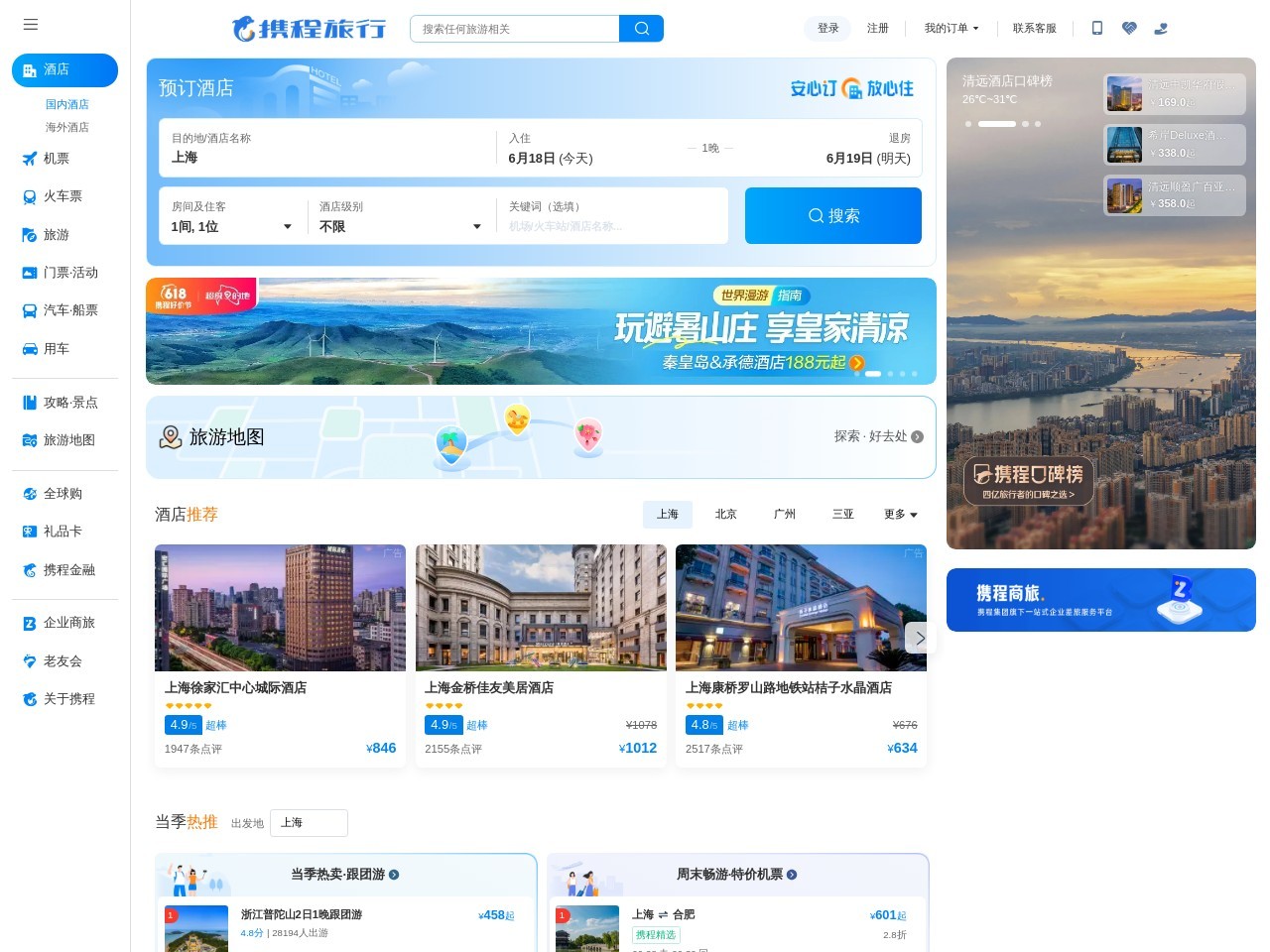Switch to the 广州 hotel tab

point(785,515)
